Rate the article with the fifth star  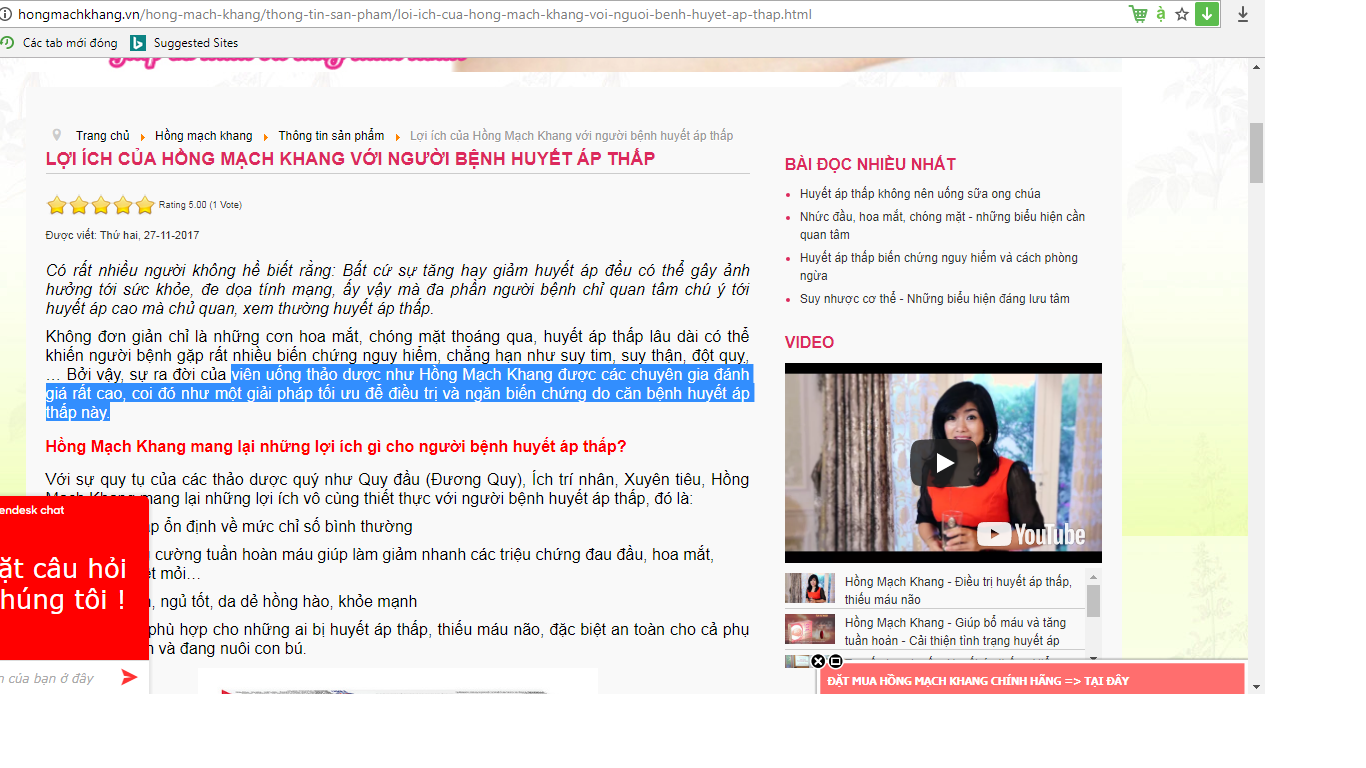point(145,206)
